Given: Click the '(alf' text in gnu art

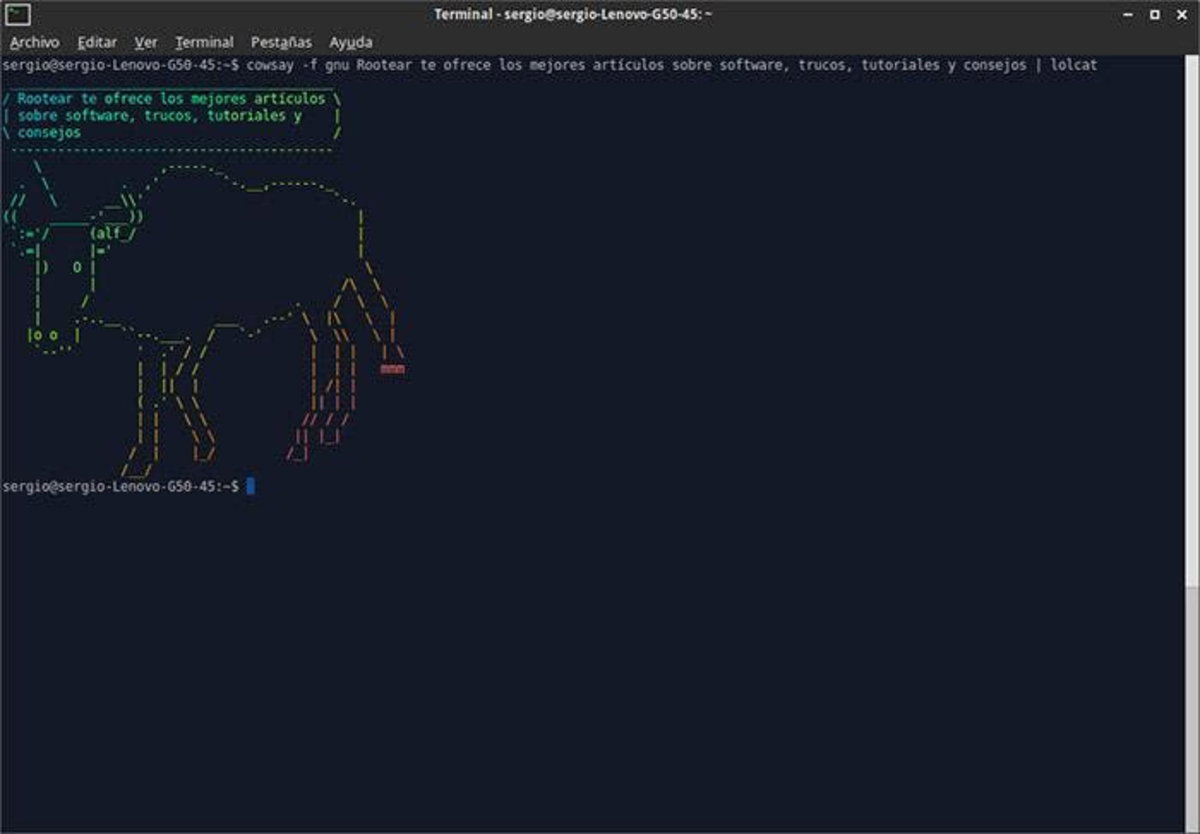Looking at the screenshot, I should [105, 233].
